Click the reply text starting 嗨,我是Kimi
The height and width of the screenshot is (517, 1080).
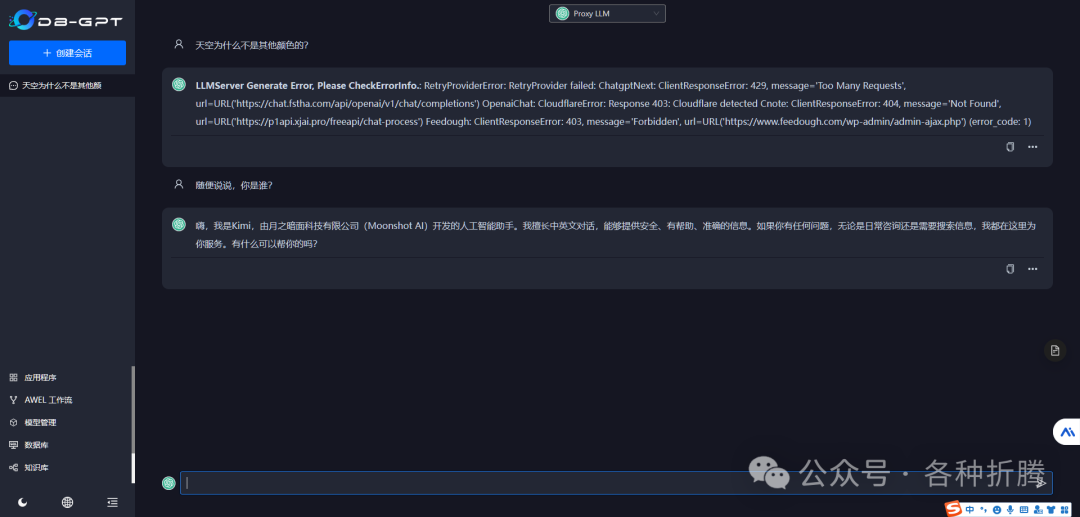615,234
